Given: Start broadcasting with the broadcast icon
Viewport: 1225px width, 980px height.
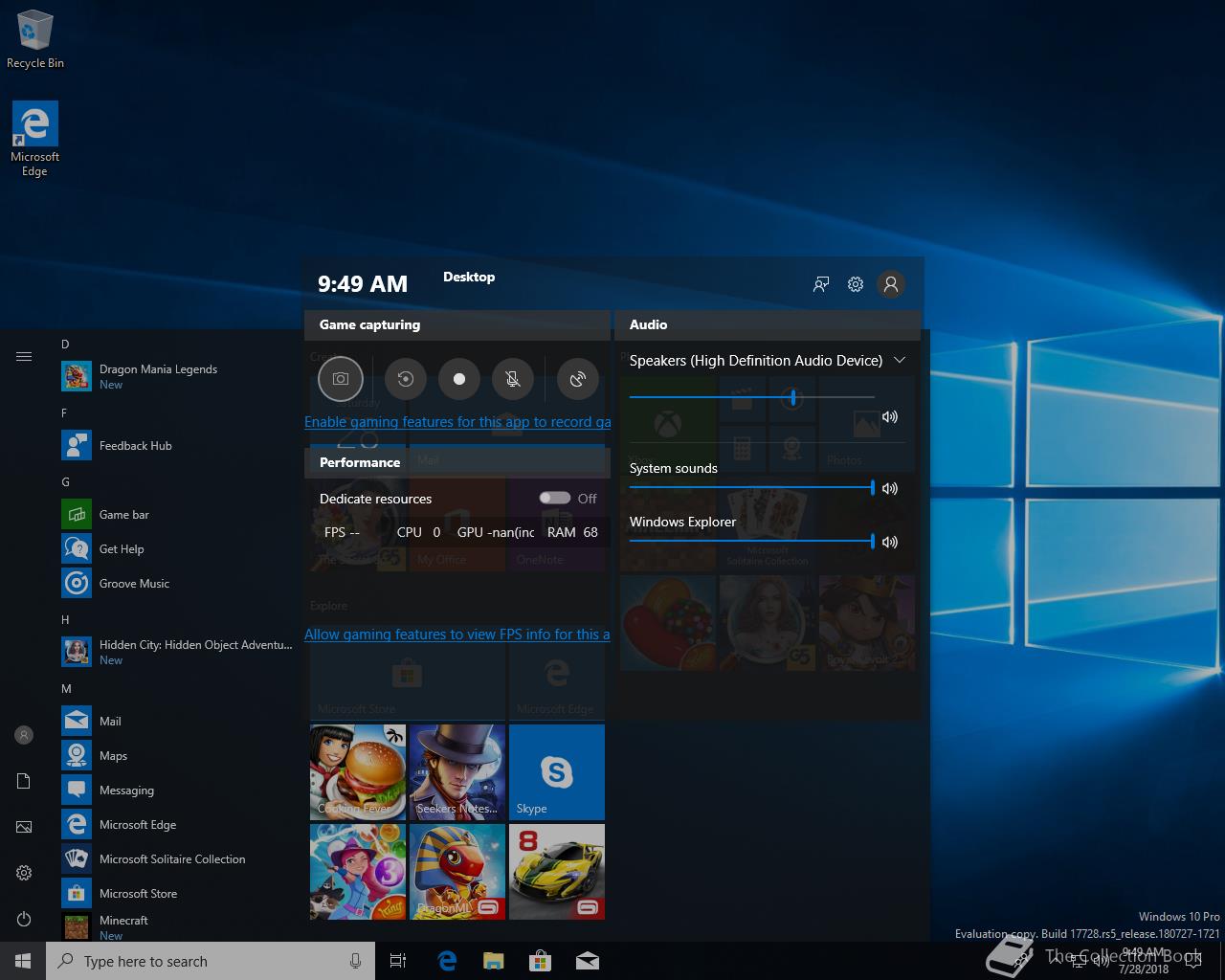Looking at the screenshot, I should click(x=578, y=379).
